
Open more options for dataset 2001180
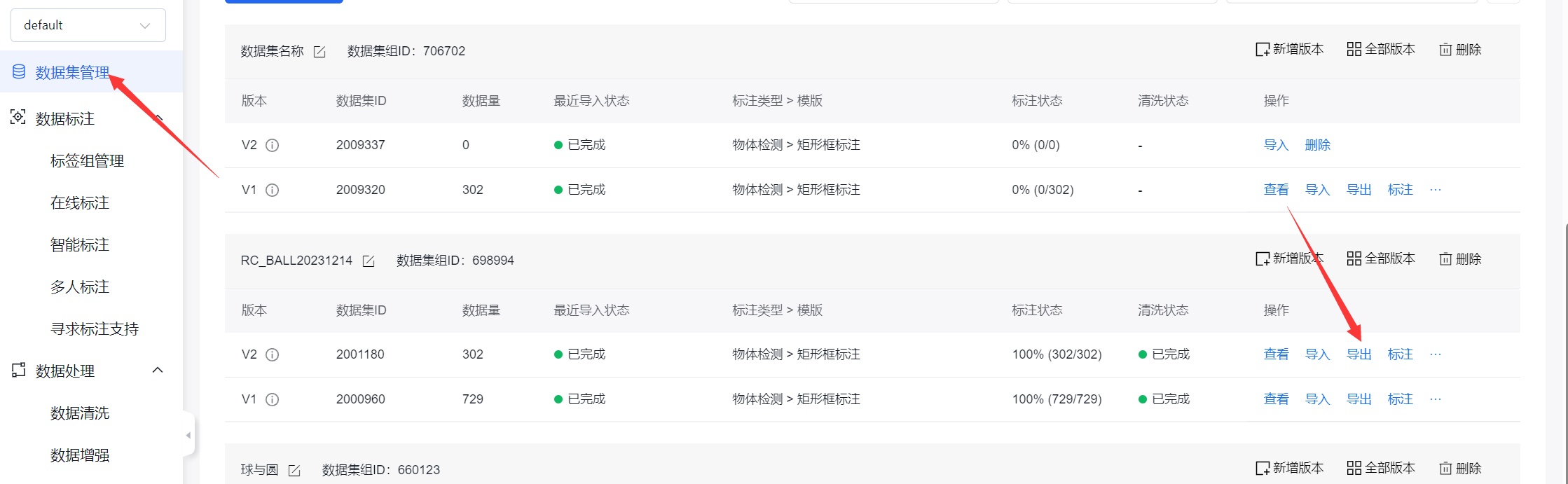[x=1436, y=354]
